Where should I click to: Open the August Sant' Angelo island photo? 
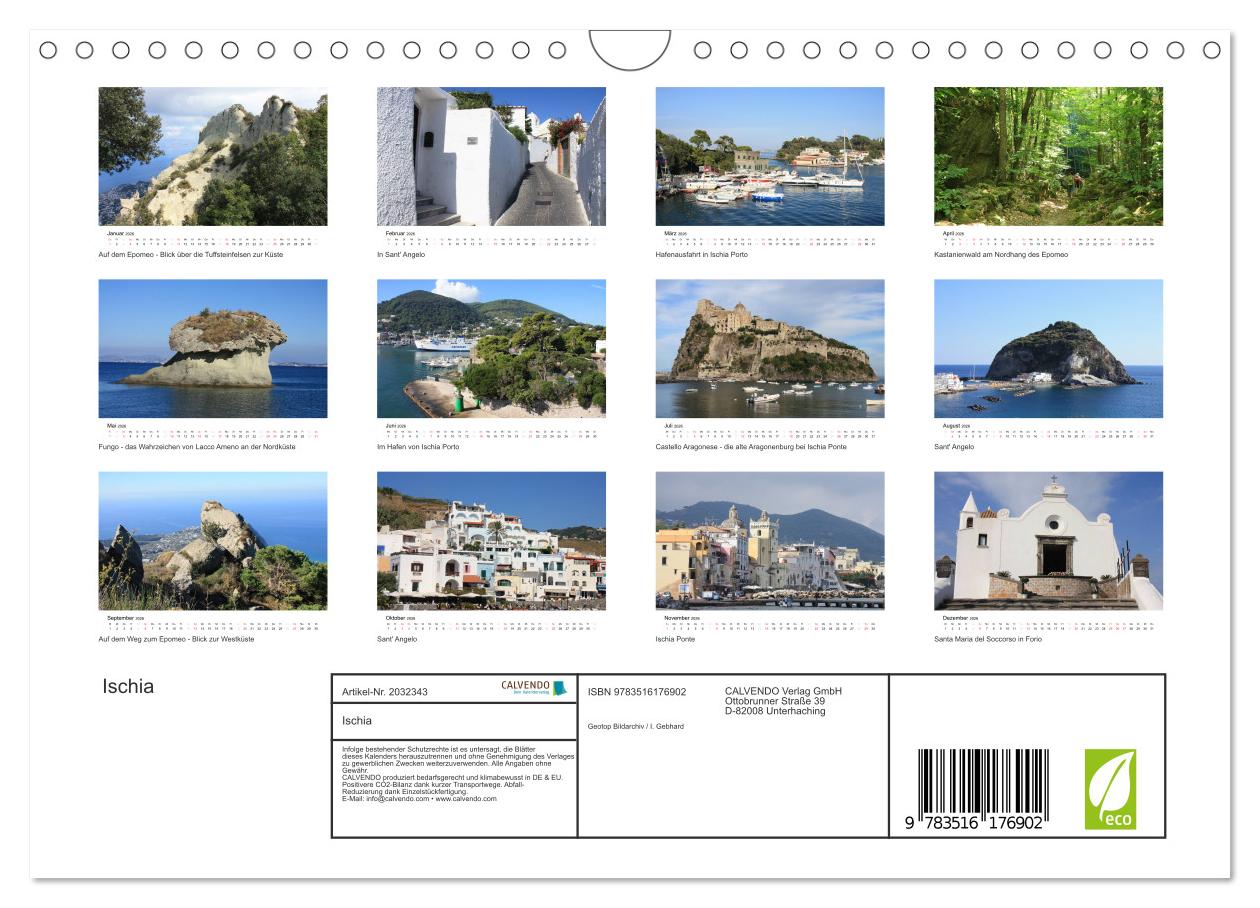[1048, 348]
